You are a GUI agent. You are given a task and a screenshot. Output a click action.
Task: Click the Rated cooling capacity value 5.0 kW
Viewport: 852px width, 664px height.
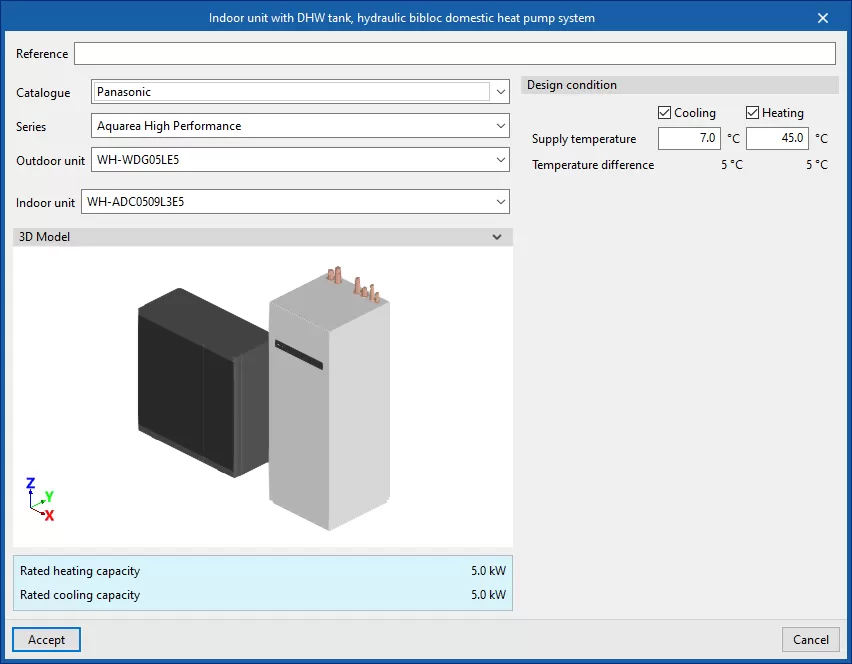[x=488, y=594]
